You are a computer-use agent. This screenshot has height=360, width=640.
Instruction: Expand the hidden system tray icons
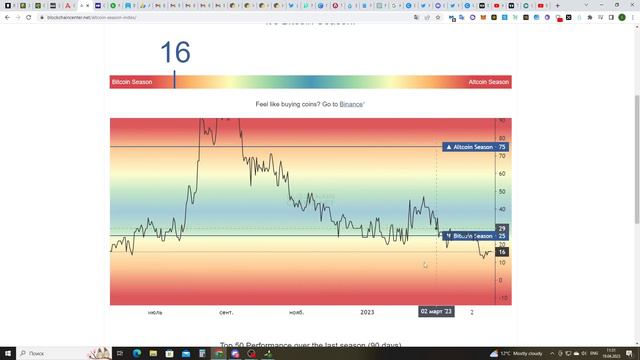click(552, 353)
